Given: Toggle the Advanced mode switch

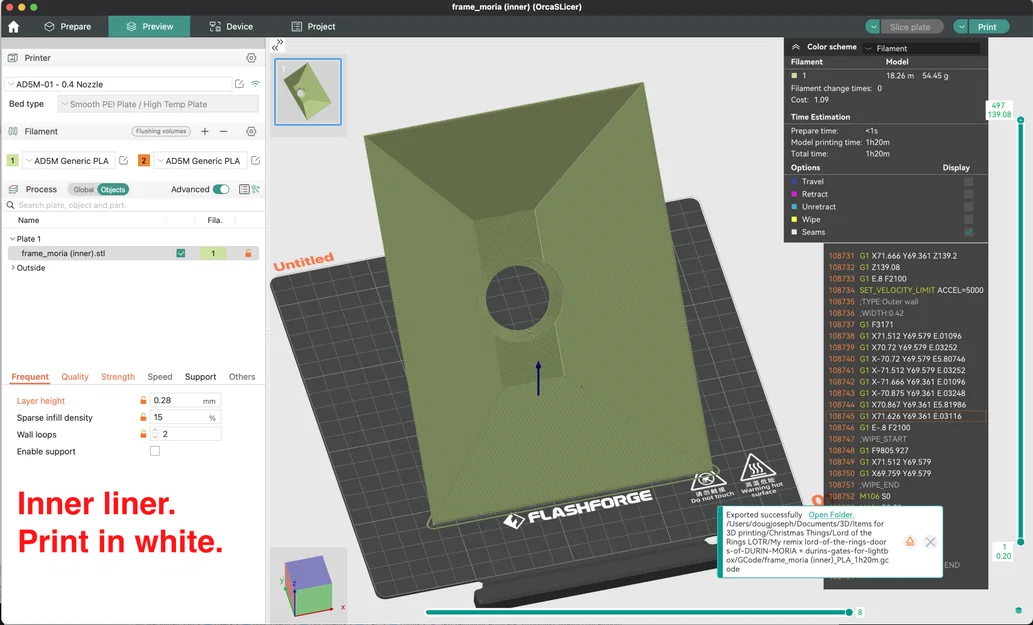Looking at the screenshot, I should (221, 190).
